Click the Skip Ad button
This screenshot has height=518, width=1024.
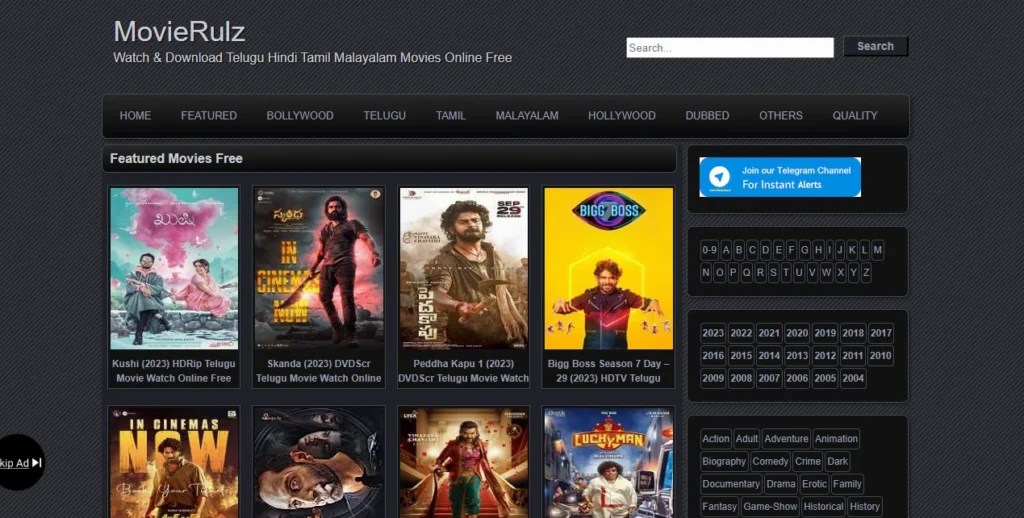coord(20,462)
